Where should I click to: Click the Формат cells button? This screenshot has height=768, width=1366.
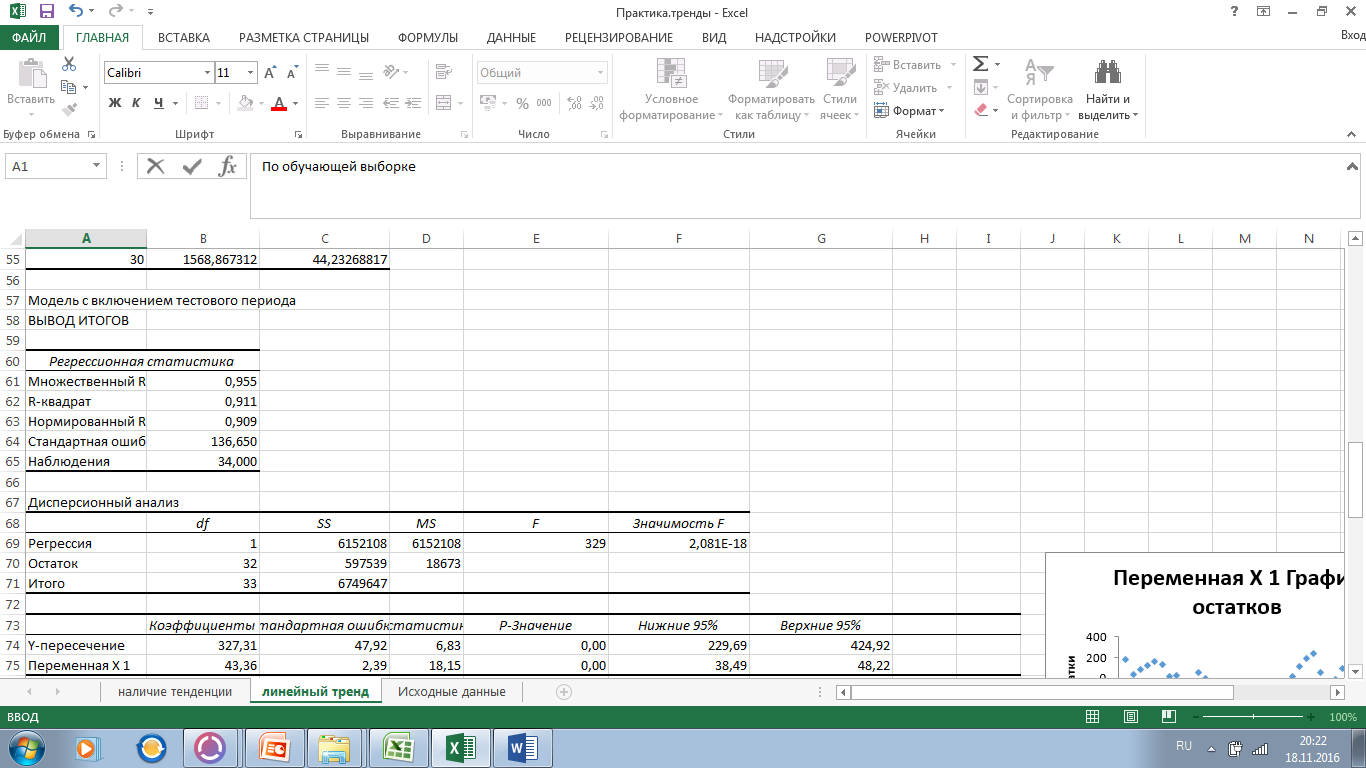coord(907,111)
